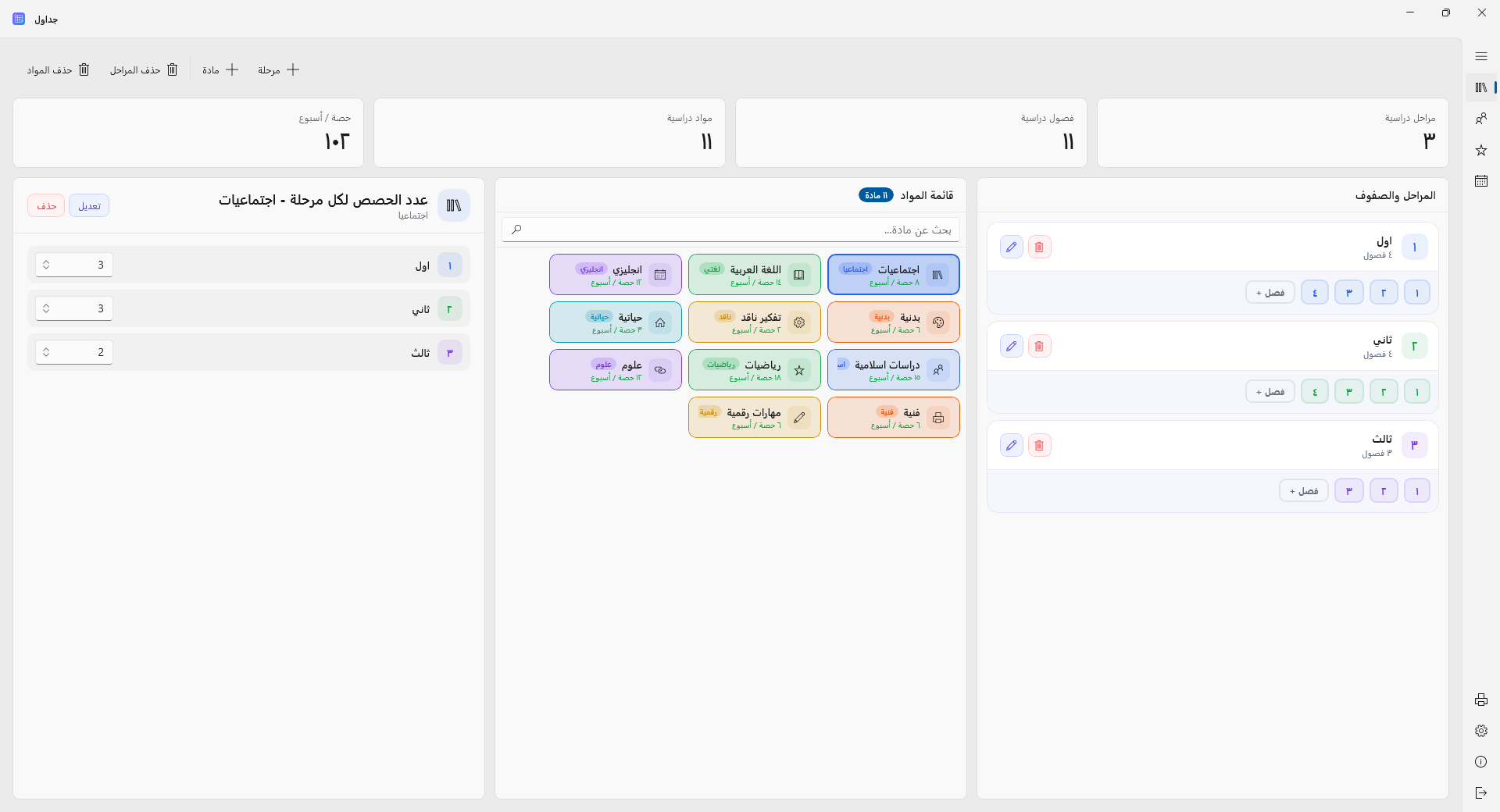Open the calendar schedule sidebar icon

click(1480, 181)
